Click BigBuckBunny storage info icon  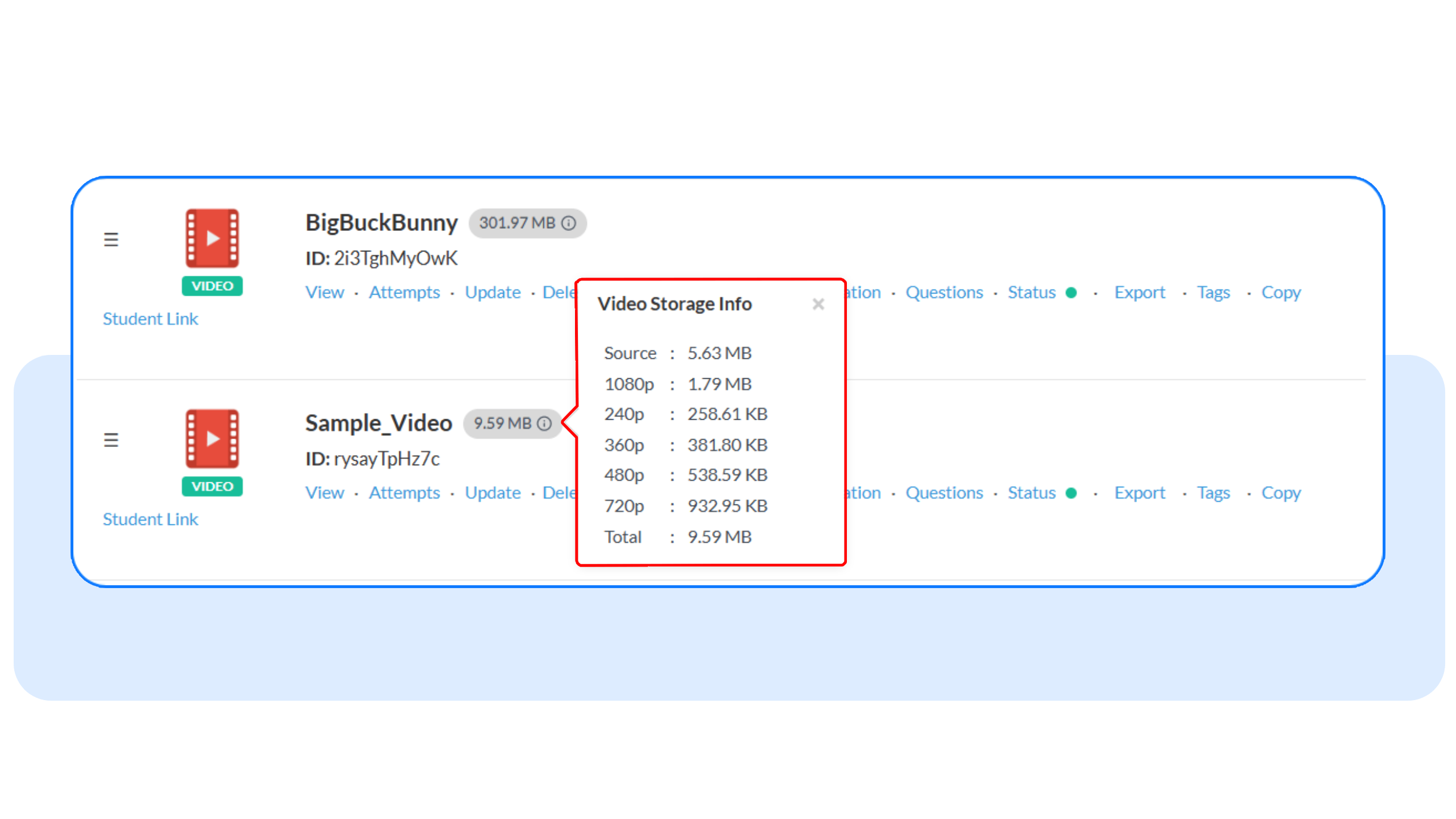[569, 223]
